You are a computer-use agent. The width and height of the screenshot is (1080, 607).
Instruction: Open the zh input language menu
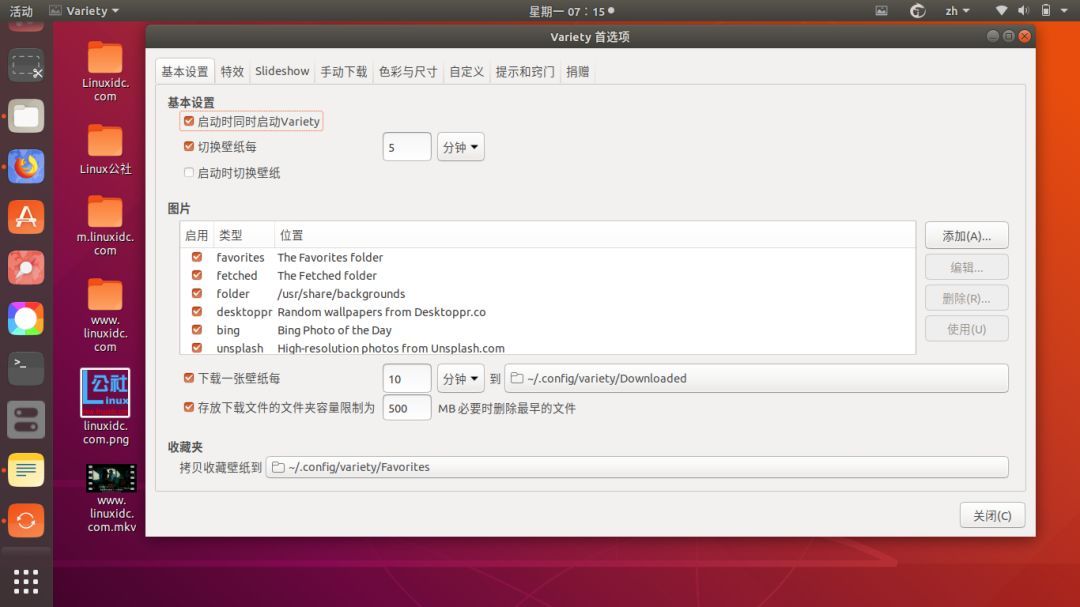coord(957,11)
